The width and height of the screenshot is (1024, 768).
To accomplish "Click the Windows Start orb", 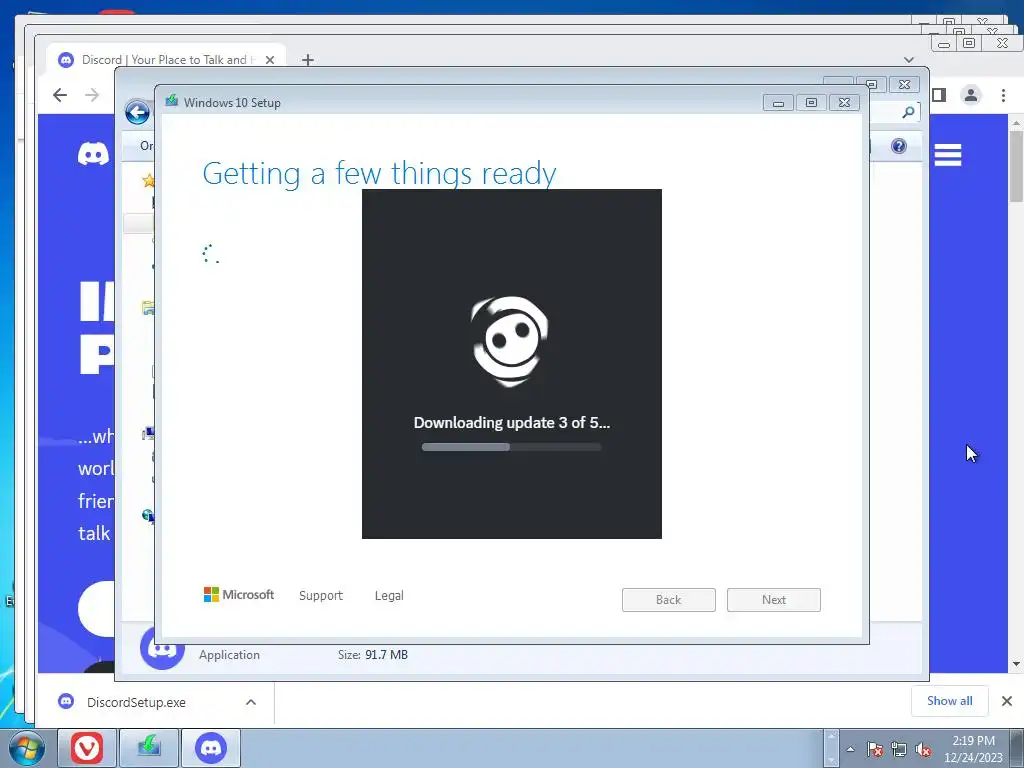I will pyautogui.click(x=26, y=748).
